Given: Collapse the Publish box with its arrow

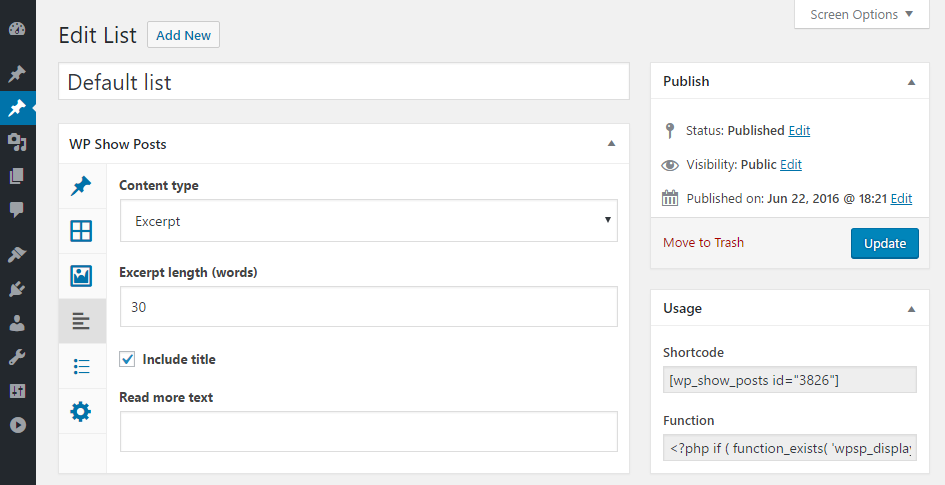Looking at the screenshot, I should [910, 82].
